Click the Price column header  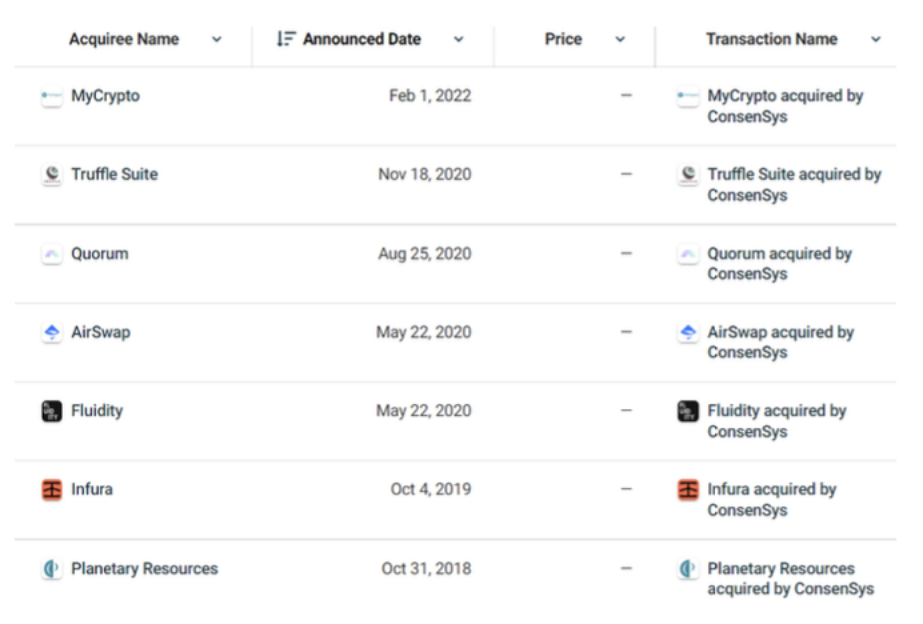(x=563, y=39)
